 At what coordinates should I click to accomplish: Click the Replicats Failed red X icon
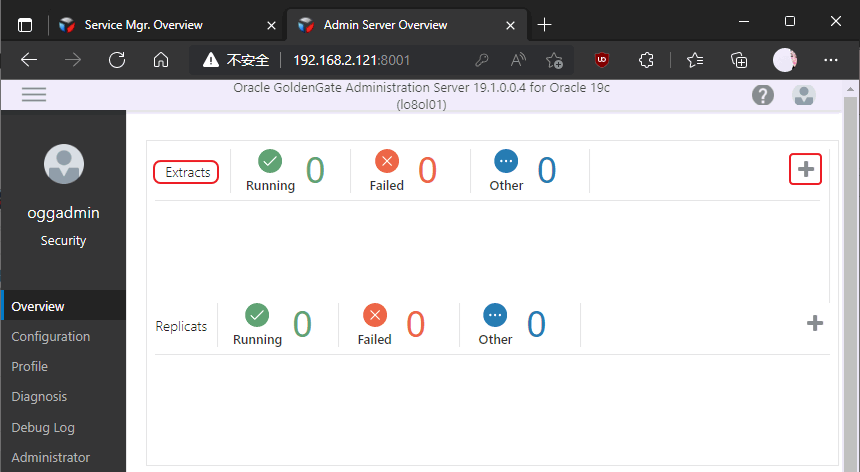tap(375, 315)
